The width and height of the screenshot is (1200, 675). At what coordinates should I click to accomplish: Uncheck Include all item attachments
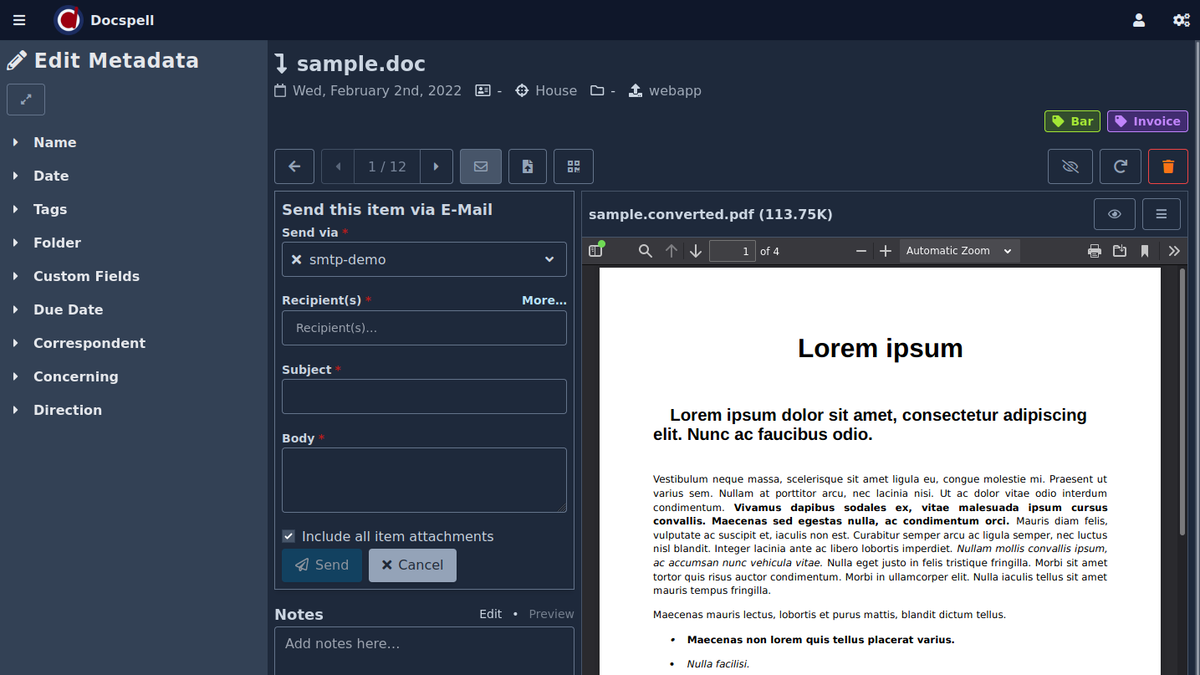(289, 536)
